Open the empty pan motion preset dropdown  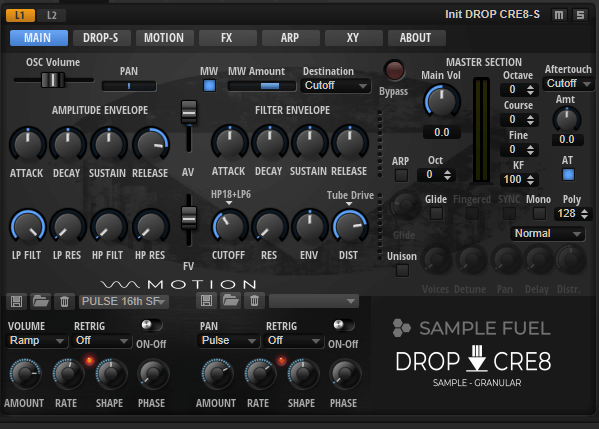point(314,301)
